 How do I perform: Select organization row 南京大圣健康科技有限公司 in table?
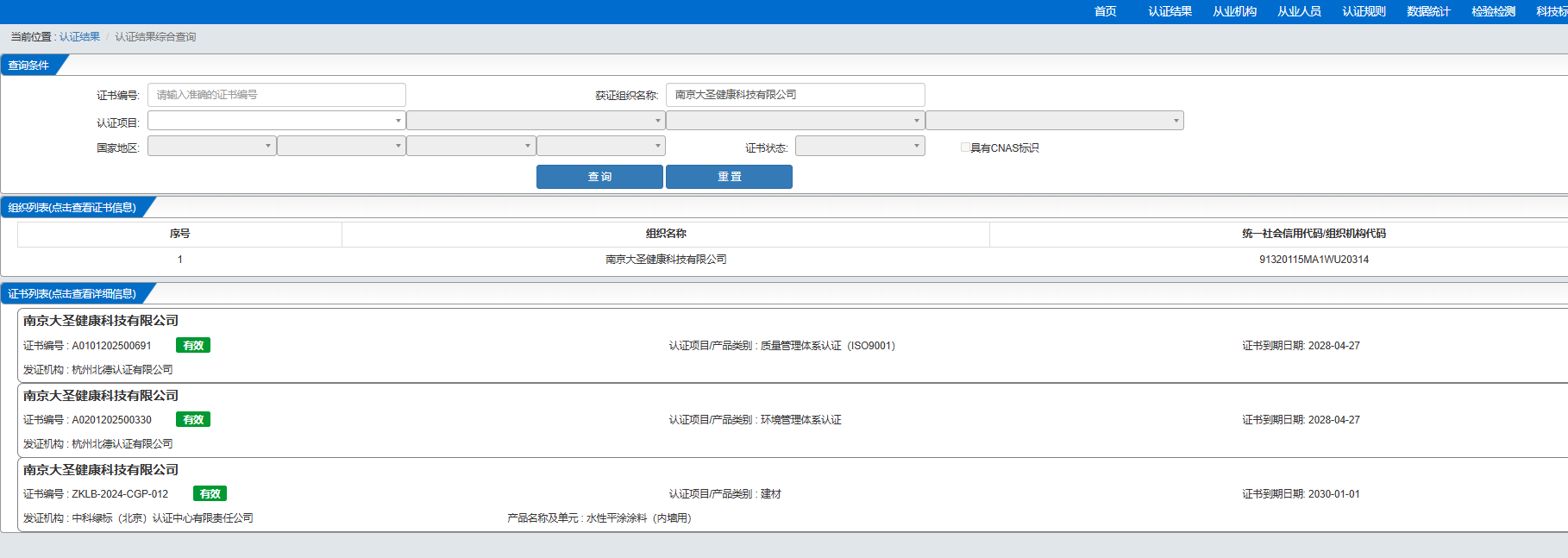(666, 260)
